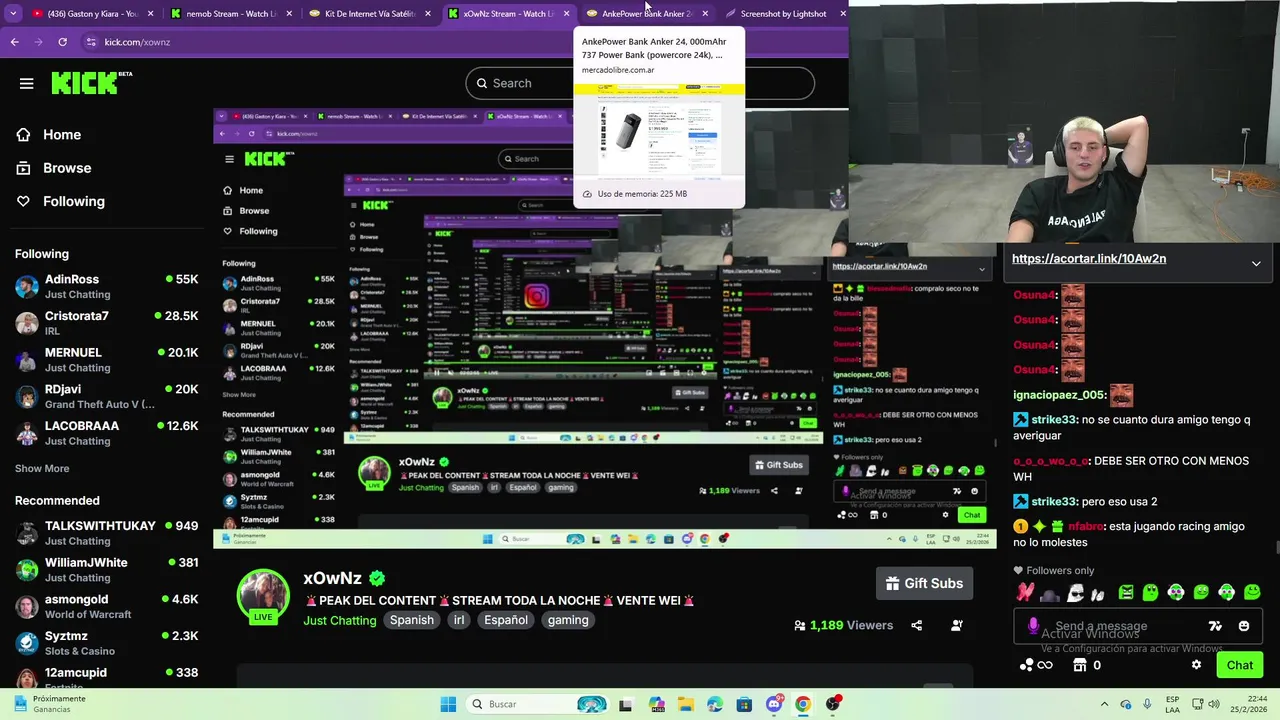Image resolution: width=1280 pixels, height=720 pixels.
Task: Reload the page
Action: point(62,42)
